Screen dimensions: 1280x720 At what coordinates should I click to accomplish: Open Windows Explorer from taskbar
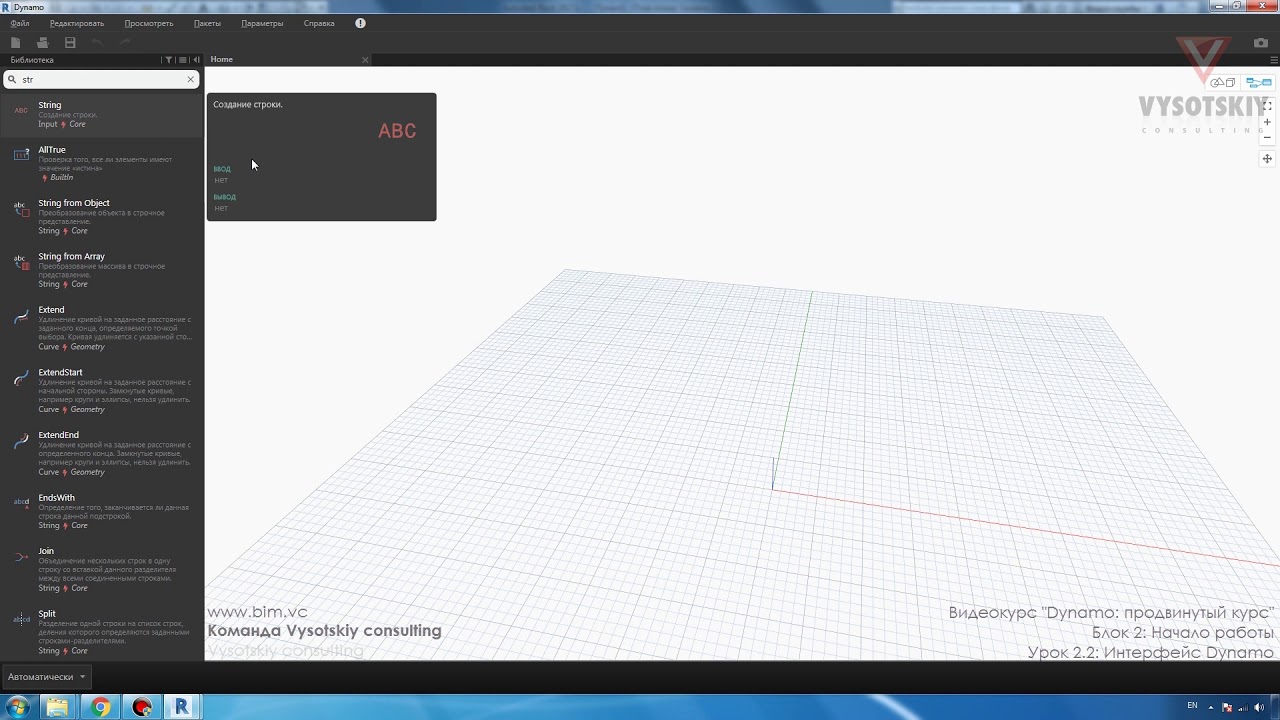58,707
